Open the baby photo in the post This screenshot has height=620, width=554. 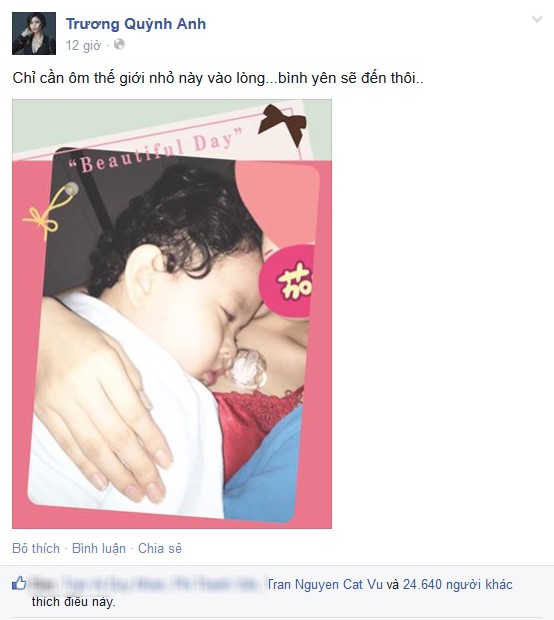(172, 314)
